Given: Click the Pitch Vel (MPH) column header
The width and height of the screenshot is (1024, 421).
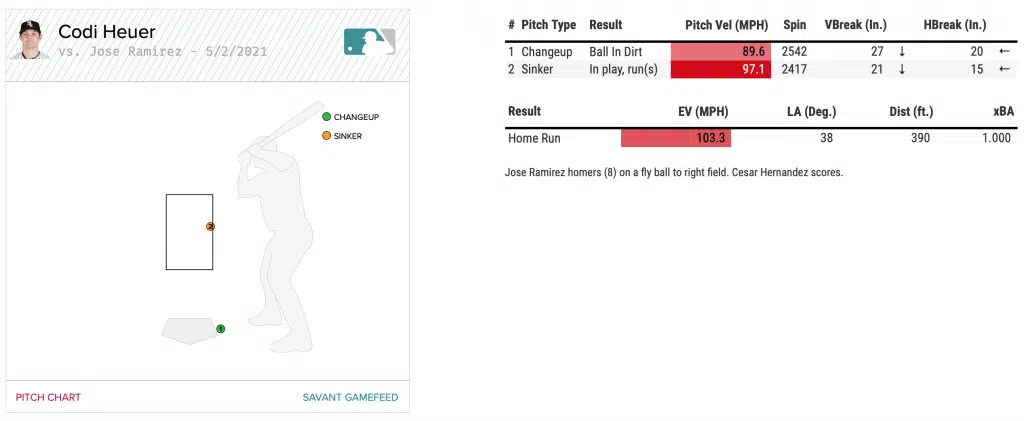Looking at the screenshot, I should [726, 25].
